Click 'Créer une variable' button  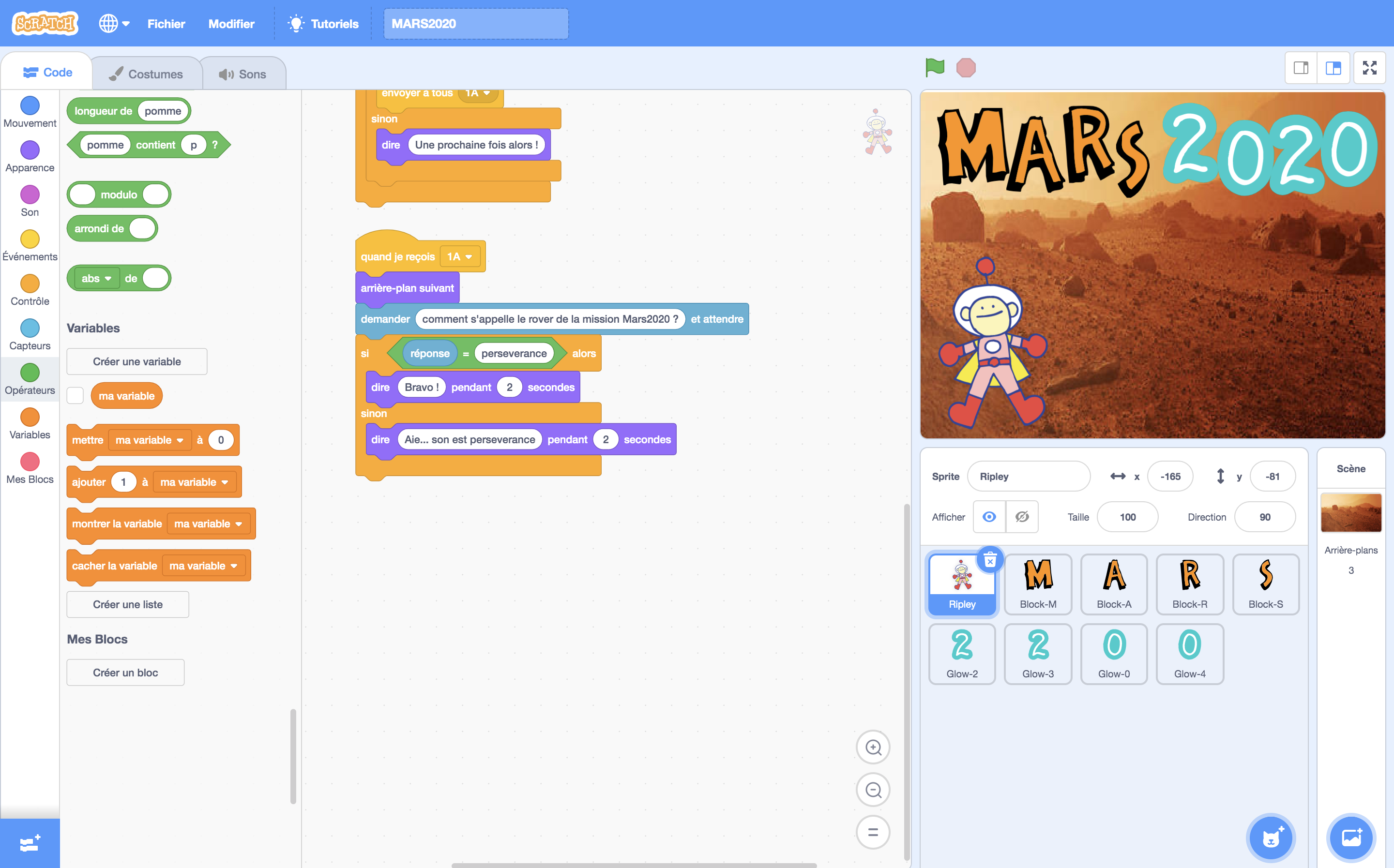pos(136,362)
